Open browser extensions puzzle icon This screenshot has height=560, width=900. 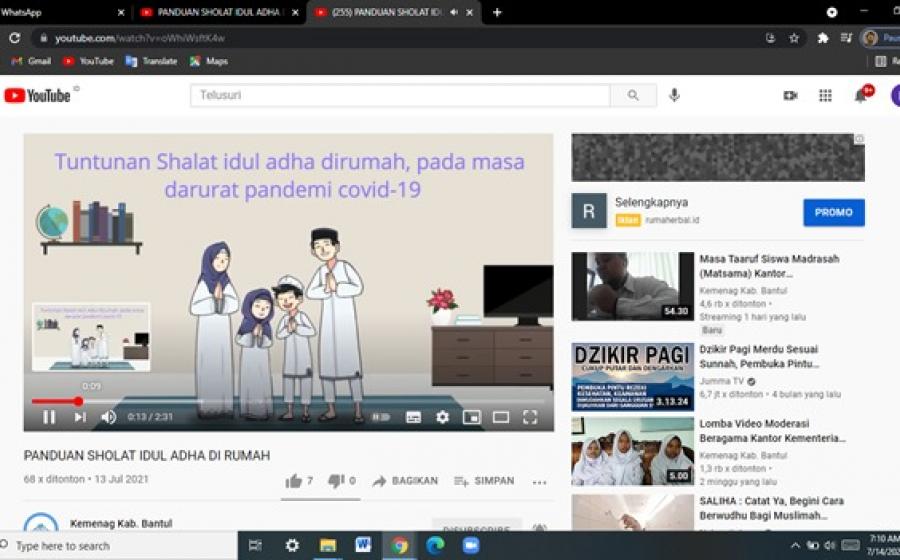click(x=823, y=38)
